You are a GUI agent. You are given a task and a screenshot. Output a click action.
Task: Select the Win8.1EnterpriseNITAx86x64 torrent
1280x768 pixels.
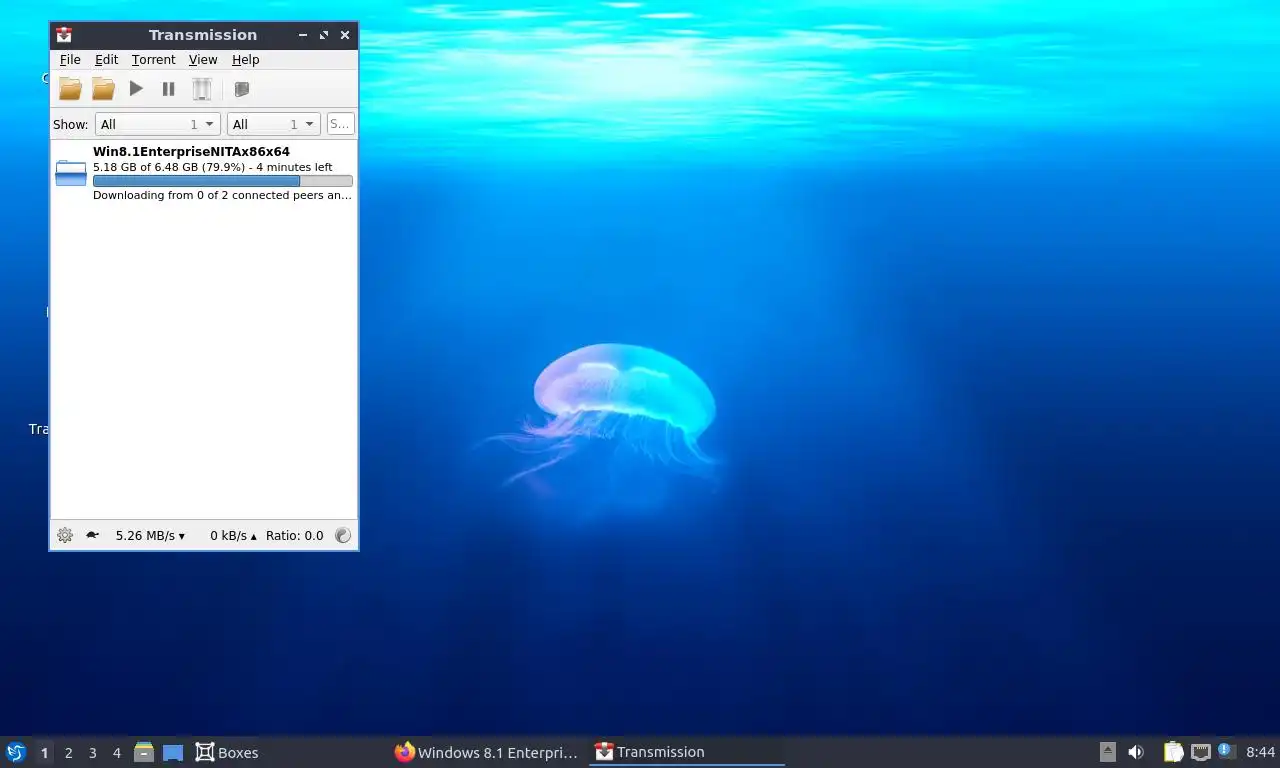click(x=204, y=173)
